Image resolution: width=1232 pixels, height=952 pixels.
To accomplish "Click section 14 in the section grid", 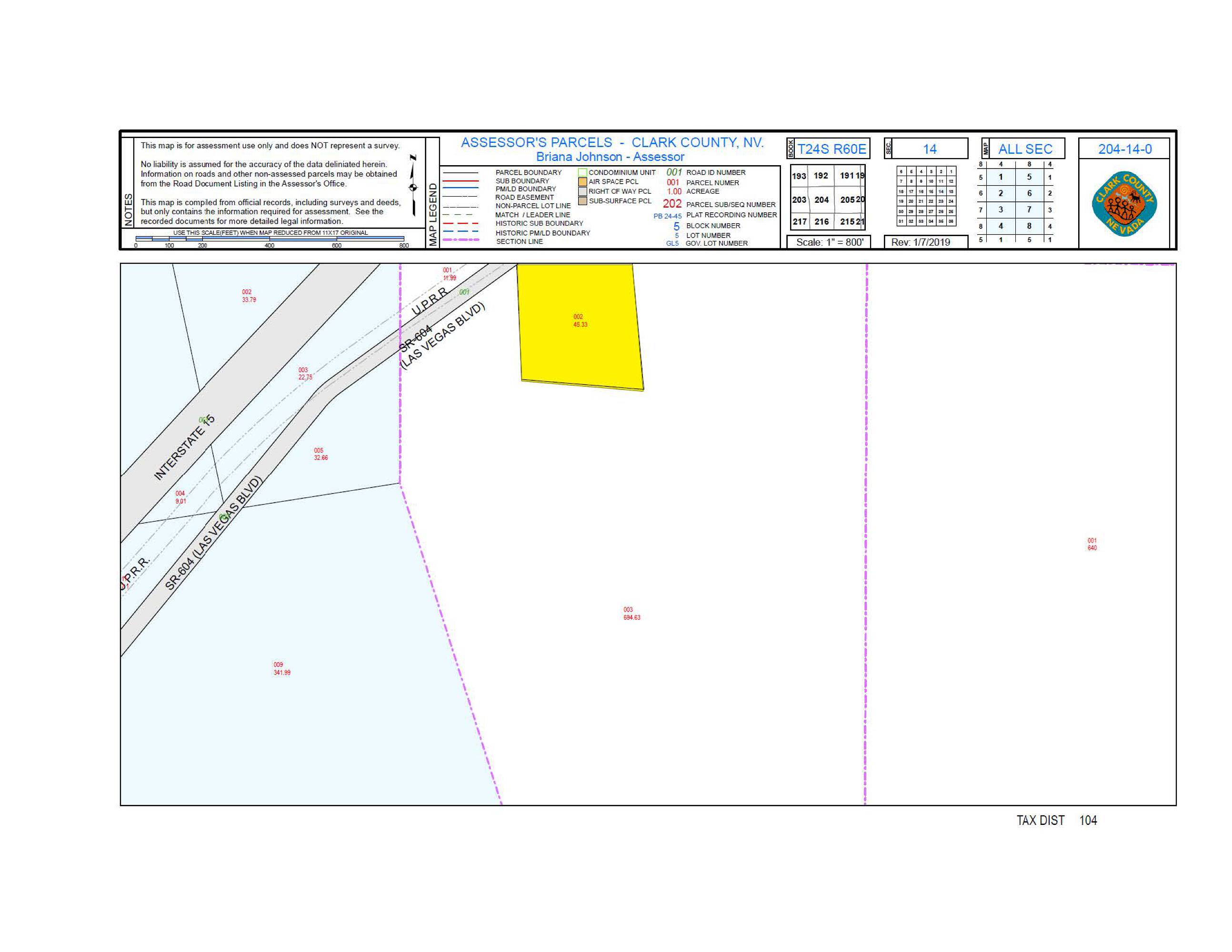I will click(941, 192).
